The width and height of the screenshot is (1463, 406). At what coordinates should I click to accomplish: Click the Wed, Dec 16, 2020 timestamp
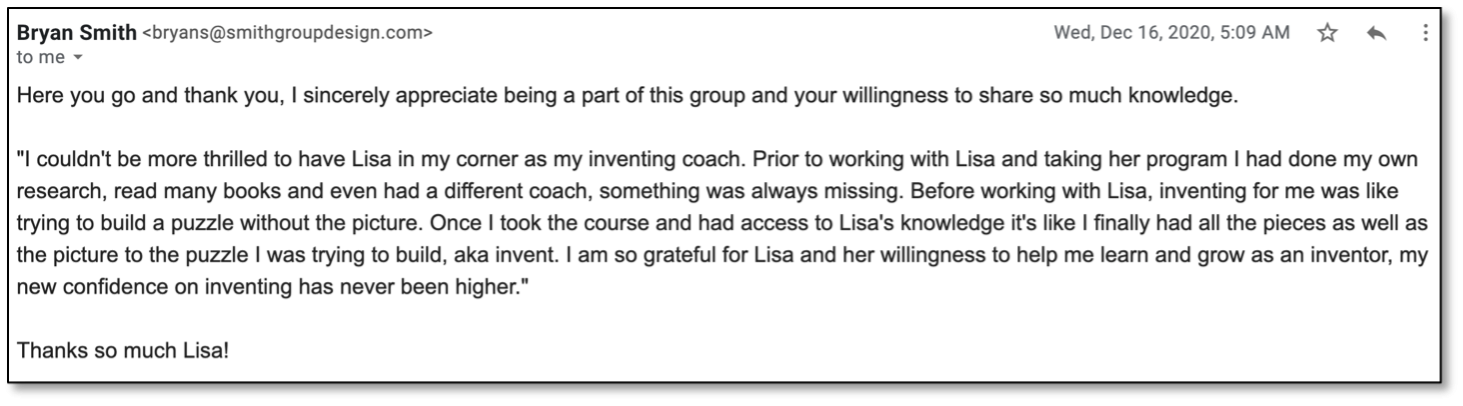[x=1173, y=33]
